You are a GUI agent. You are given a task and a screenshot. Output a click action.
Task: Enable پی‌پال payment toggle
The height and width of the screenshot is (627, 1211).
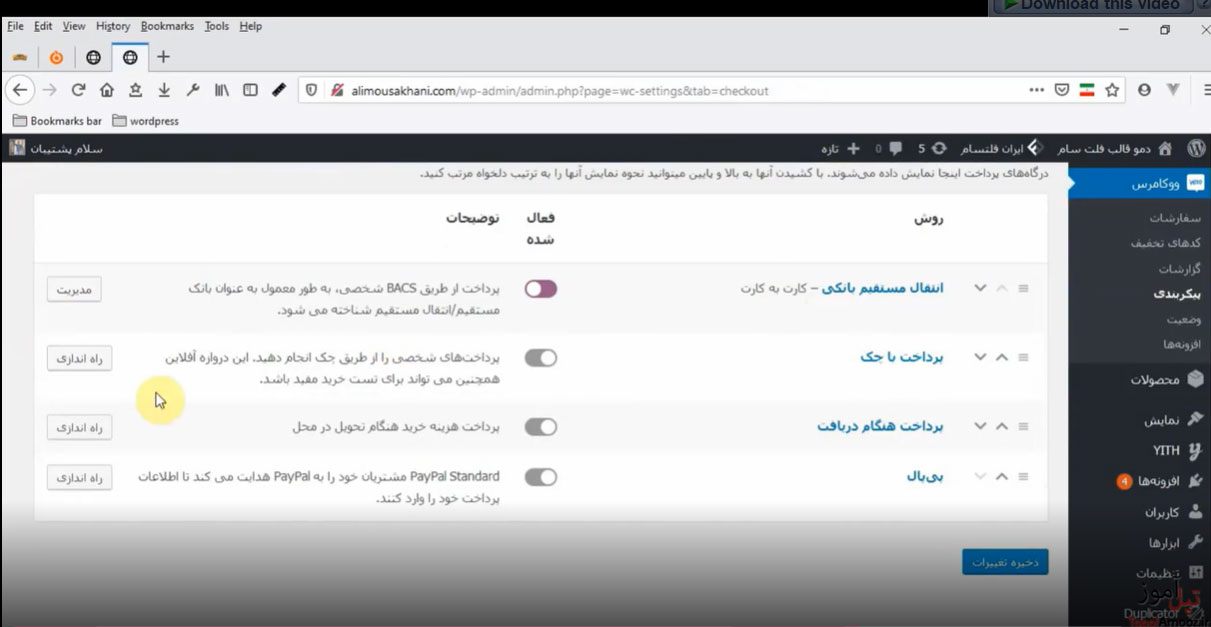pyautogui.click(x=541, y=477)
